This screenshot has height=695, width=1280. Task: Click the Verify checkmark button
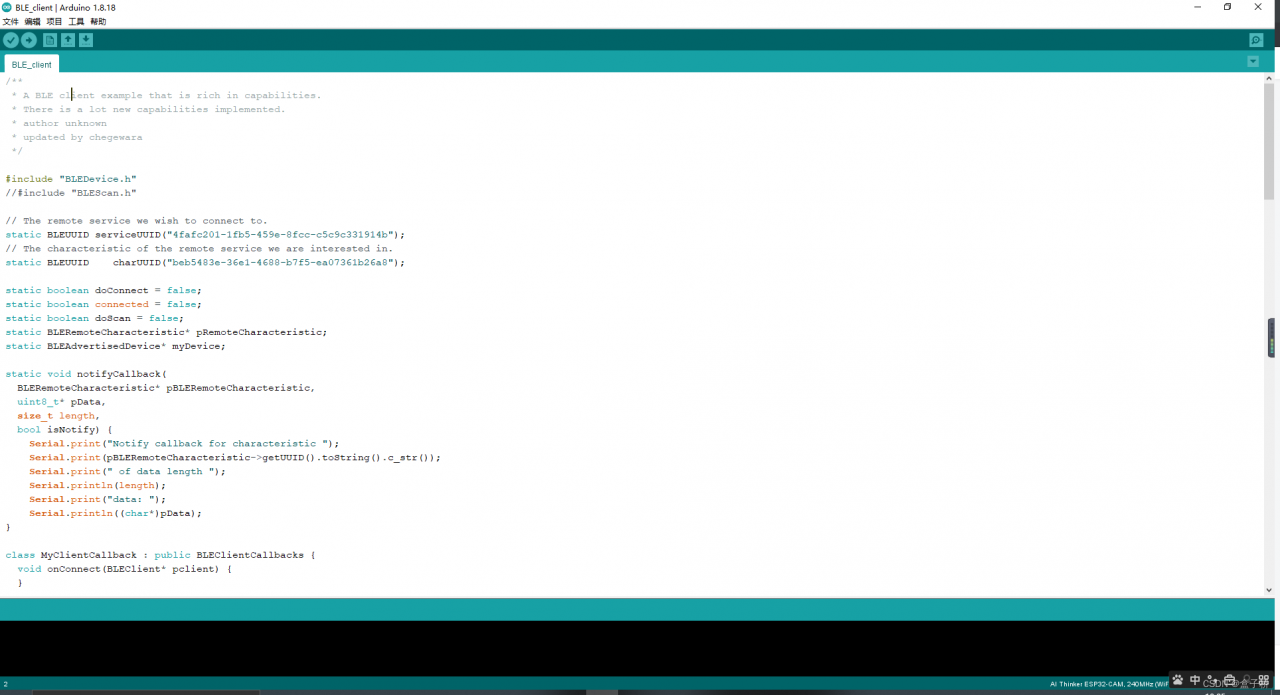pyautogui.click(x=11, y=40)
